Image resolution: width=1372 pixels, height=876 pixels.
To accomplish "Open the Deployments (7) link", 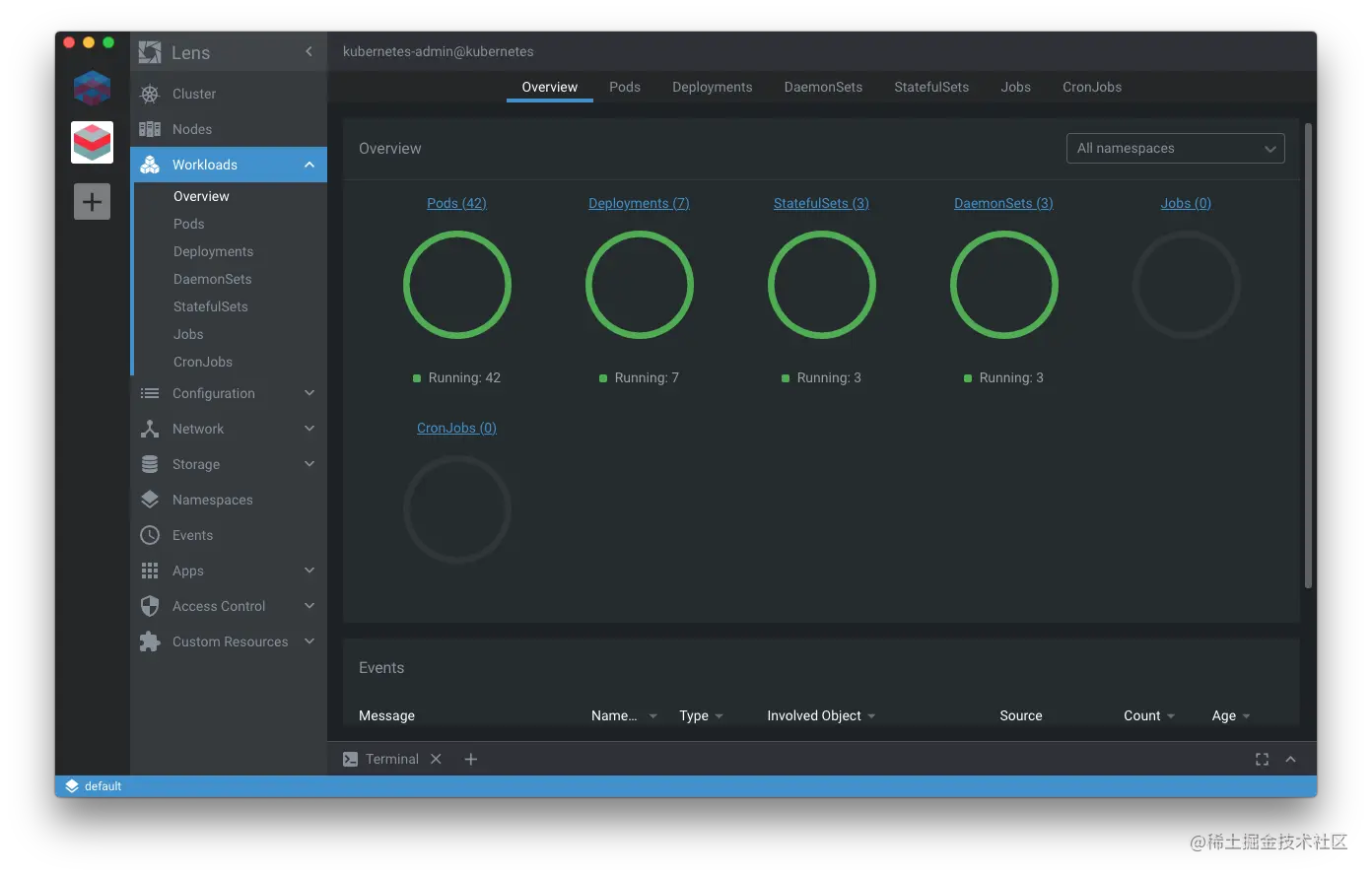I will pos(639,203).
